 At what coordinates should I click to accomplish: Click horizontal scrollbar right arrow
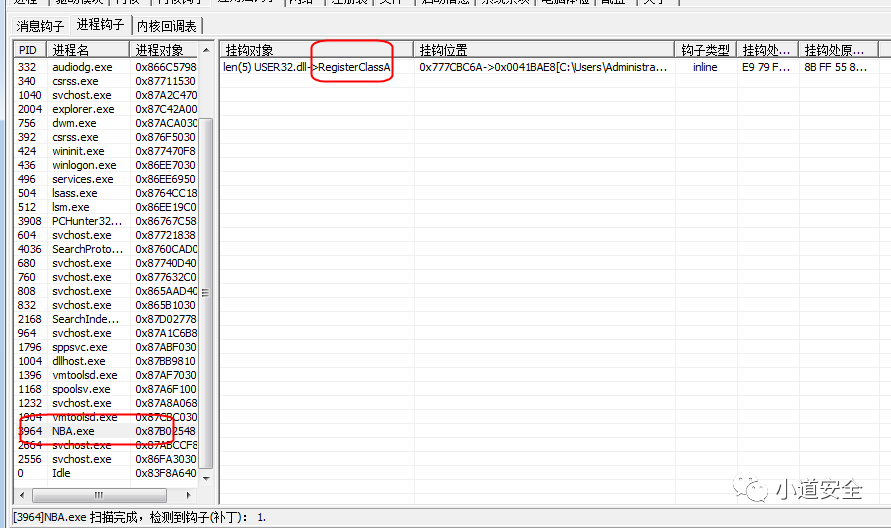click(189, 495)
